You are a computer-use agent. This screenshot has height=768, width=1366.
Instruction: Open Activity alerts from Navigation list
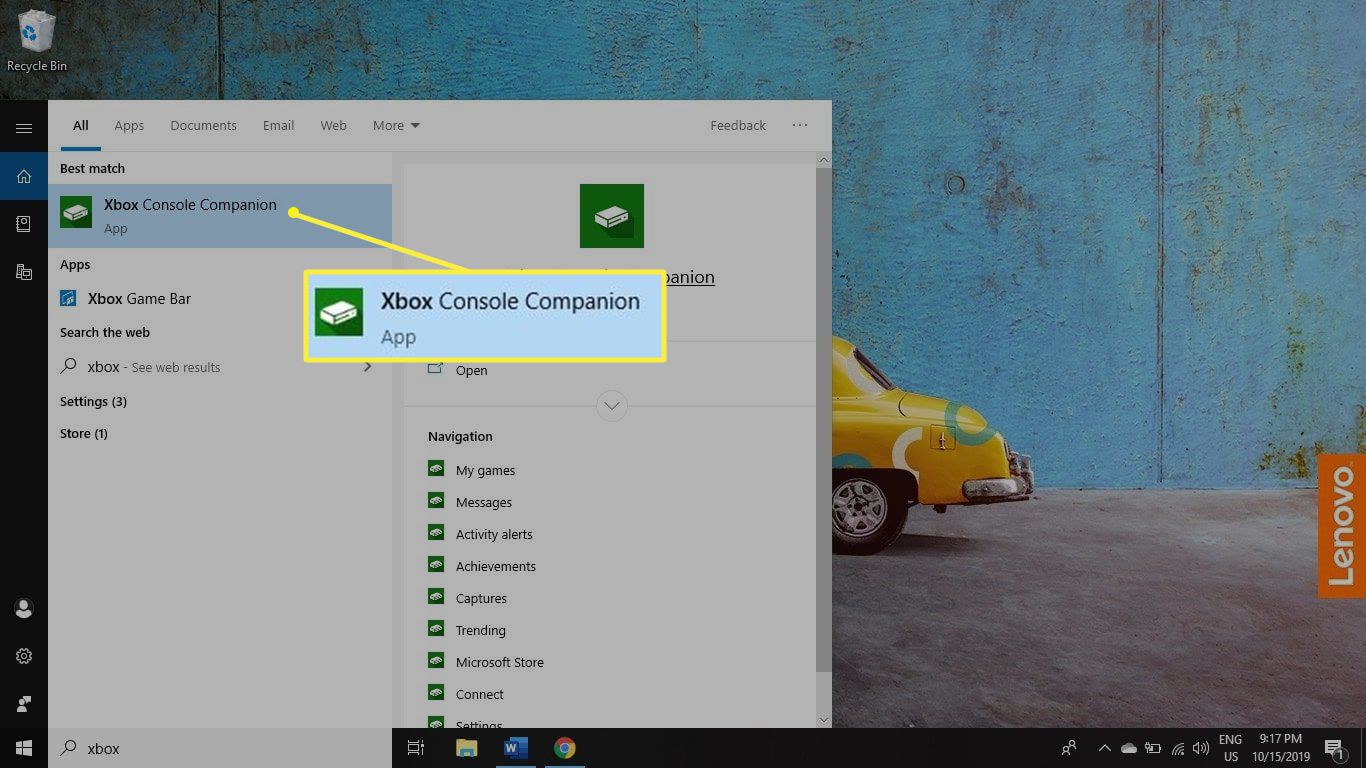(x=494, y=534)
